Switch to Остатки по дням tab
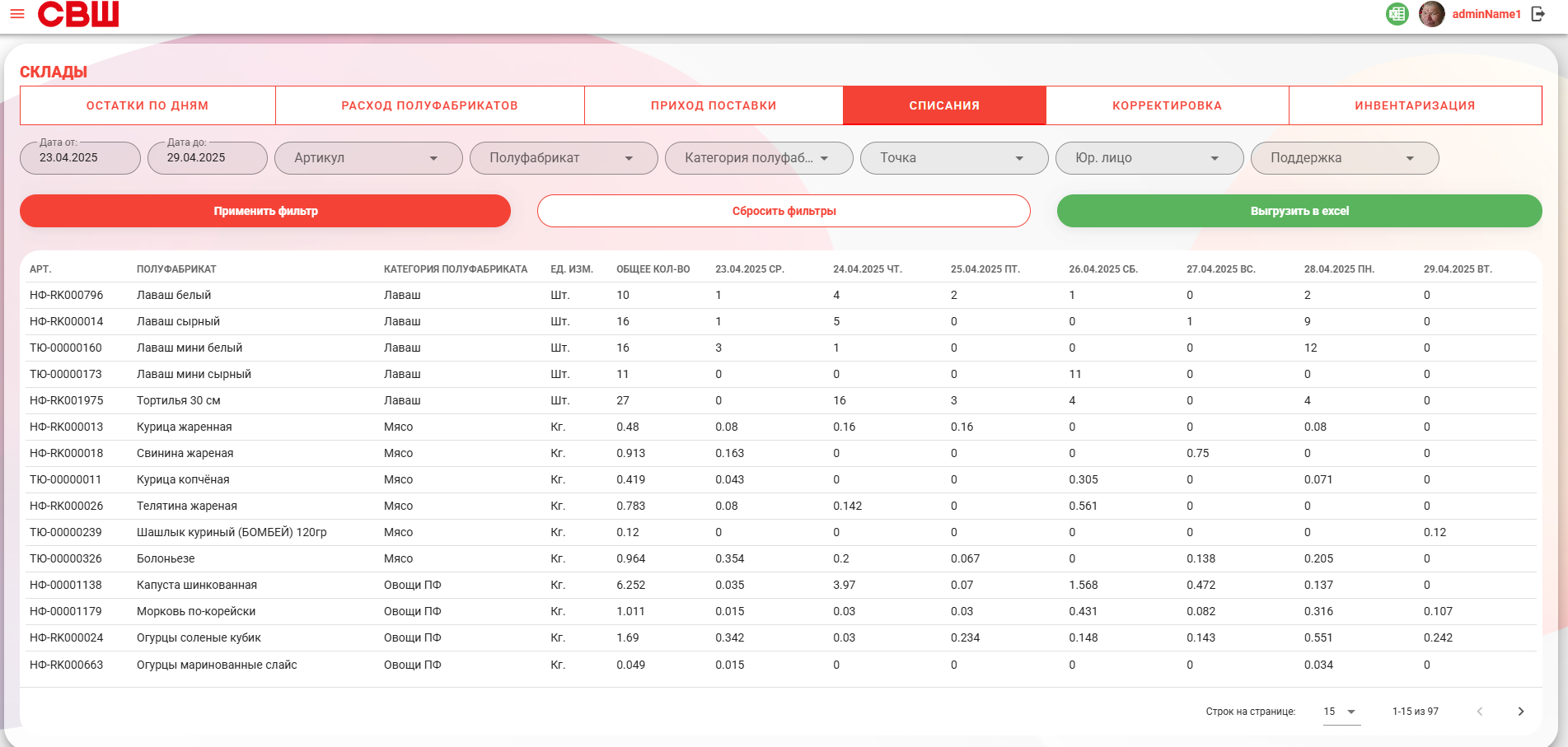1568x747 pixels. click(147, 105)
